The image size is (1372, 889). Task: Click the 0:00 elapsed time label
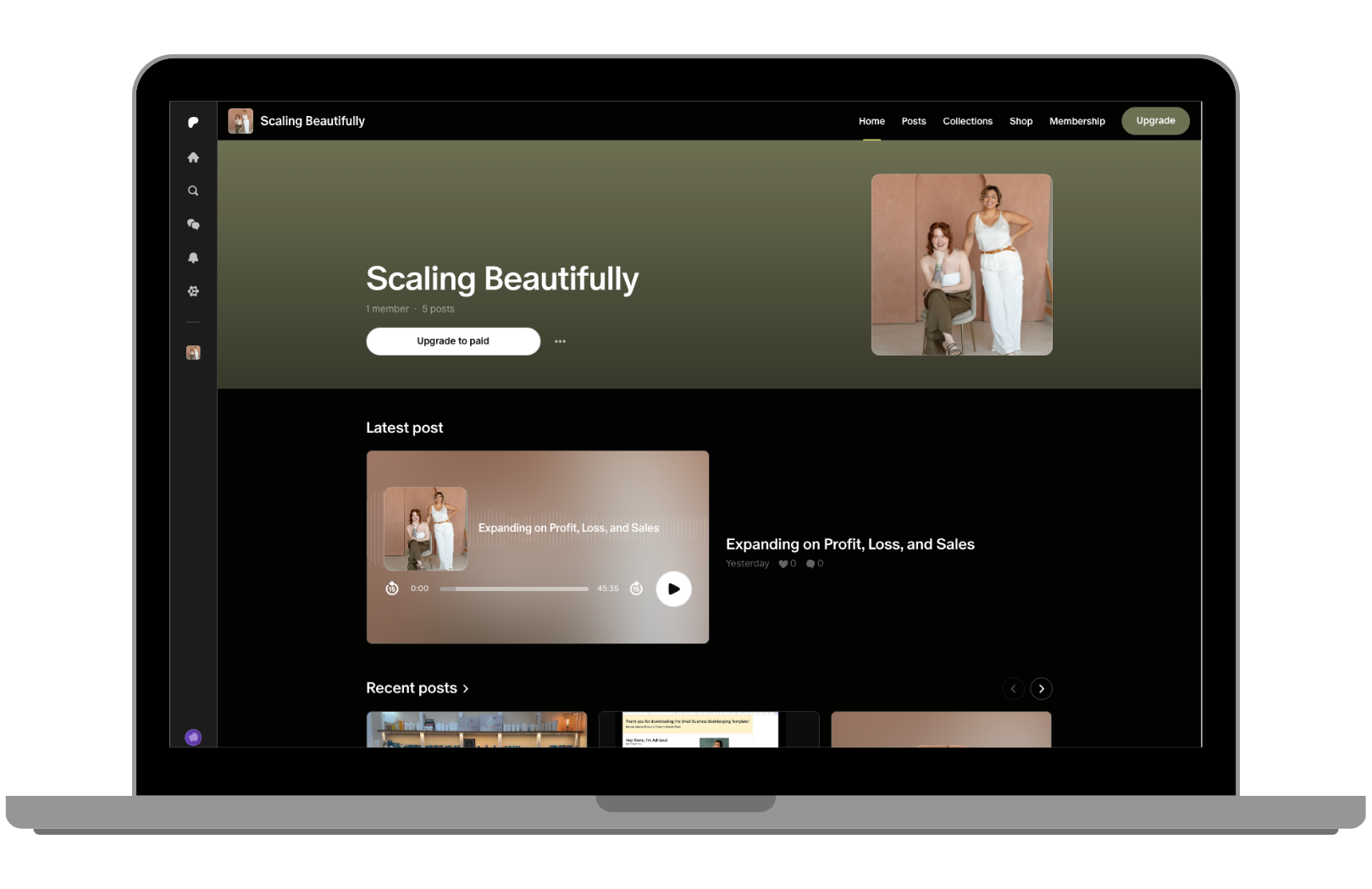pos(419,588)
